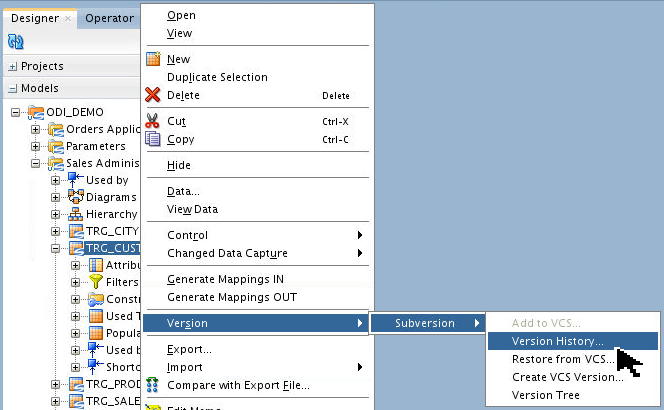The height and width of the screenshot is (410, 664).
Task: Select Version History from Subversion submenu
Action: (557, 341)
